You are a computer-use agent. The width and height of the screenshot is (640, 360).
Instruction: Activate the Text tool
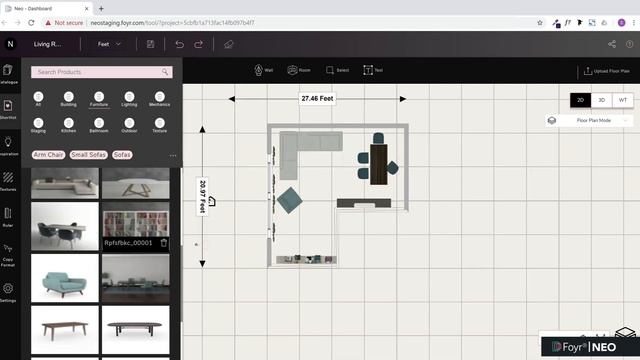[x=373, y=70]
